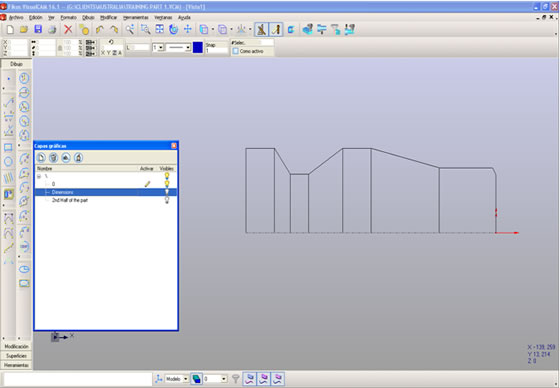
Task: Click the Modificación panel button
Action: 16,347
